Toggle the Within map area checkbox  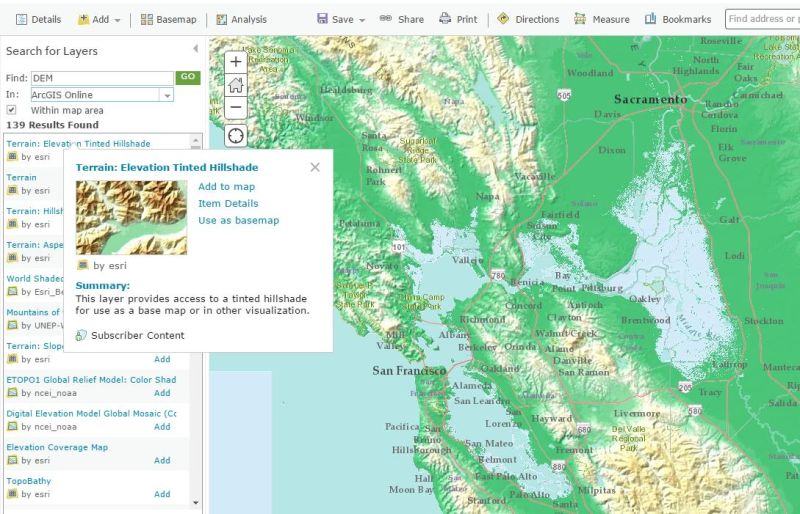[x=11, y=110]
